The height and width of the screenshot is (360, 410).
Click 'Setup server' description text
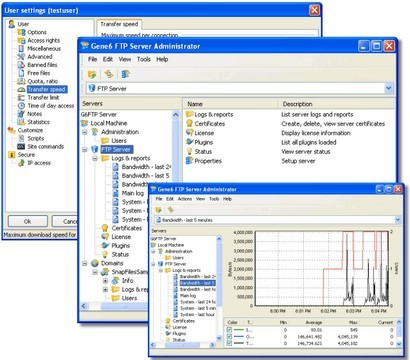(298, 161)
